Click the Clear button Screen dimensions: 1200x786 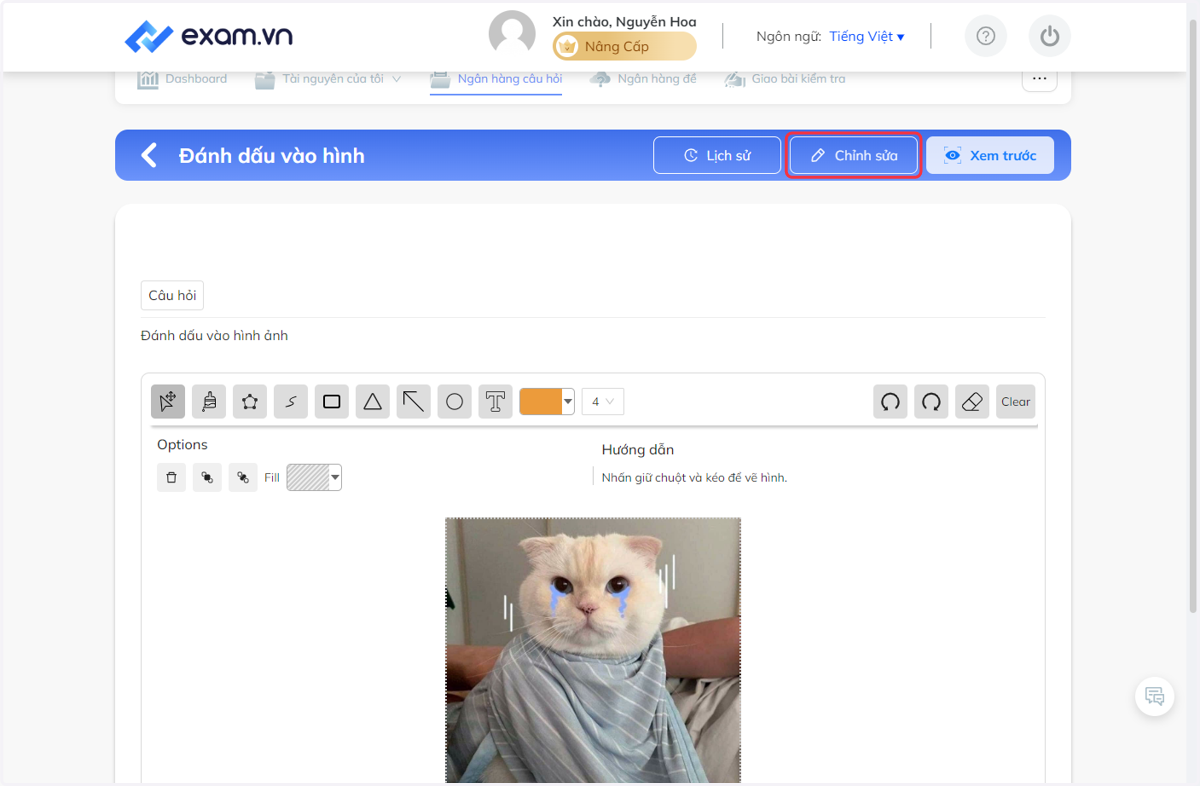pyautogui.click(x=1015, y=401)
